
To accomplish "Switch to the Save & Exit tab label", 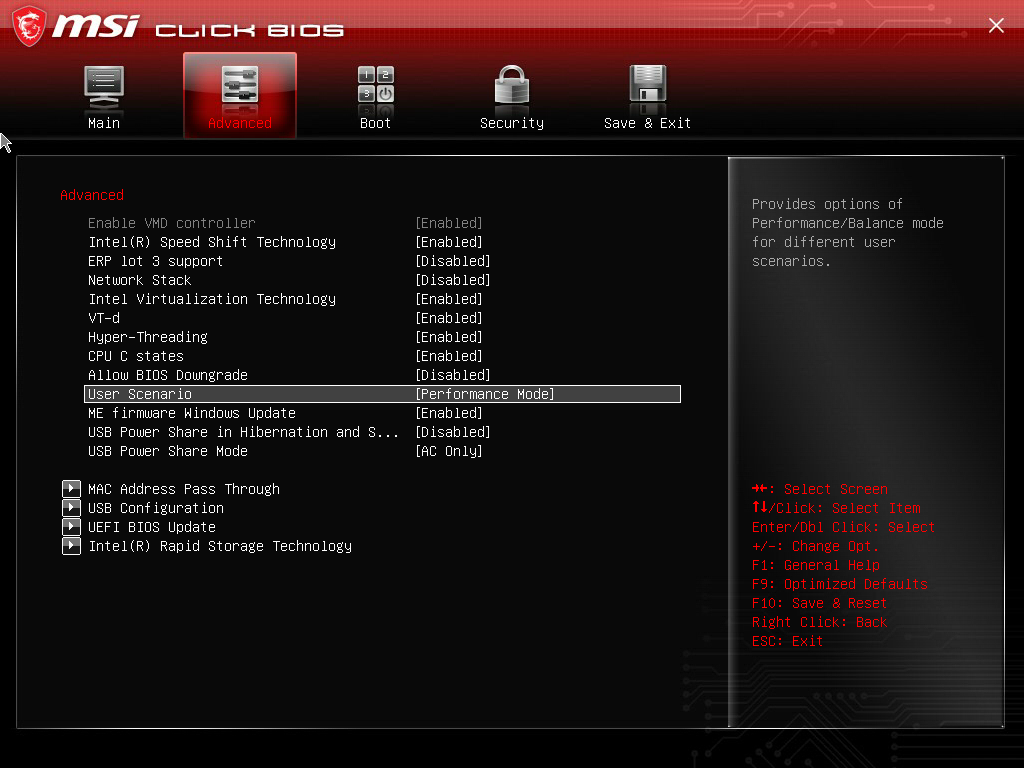I will [647, 123].
